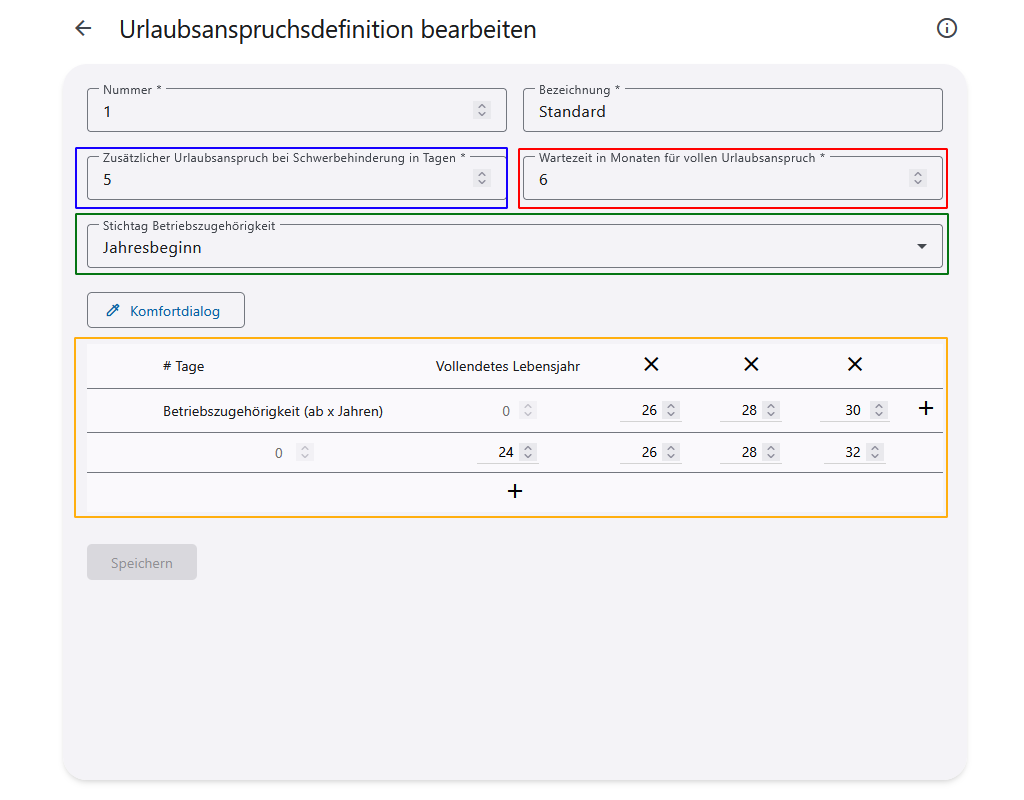The height and width of the screenshot is (800, 1024).
Task: Add a new column with plus icon
Action: (x=925, y=408)
